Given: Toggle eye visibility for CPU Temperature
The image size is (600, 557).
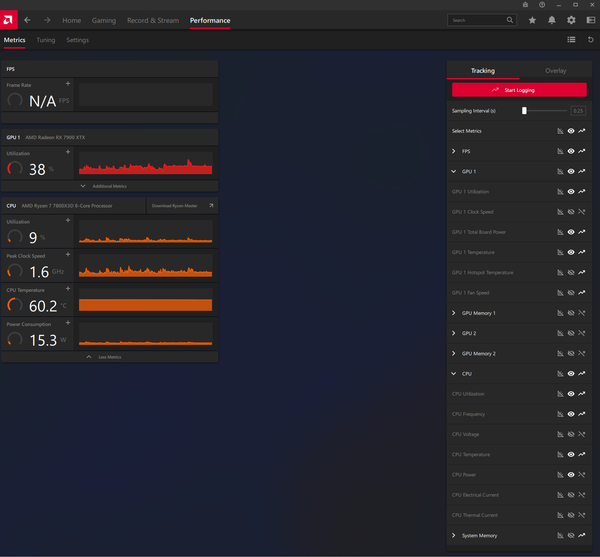Looking at the screenshot, I should pyautogui.click(x=571, y=455).
